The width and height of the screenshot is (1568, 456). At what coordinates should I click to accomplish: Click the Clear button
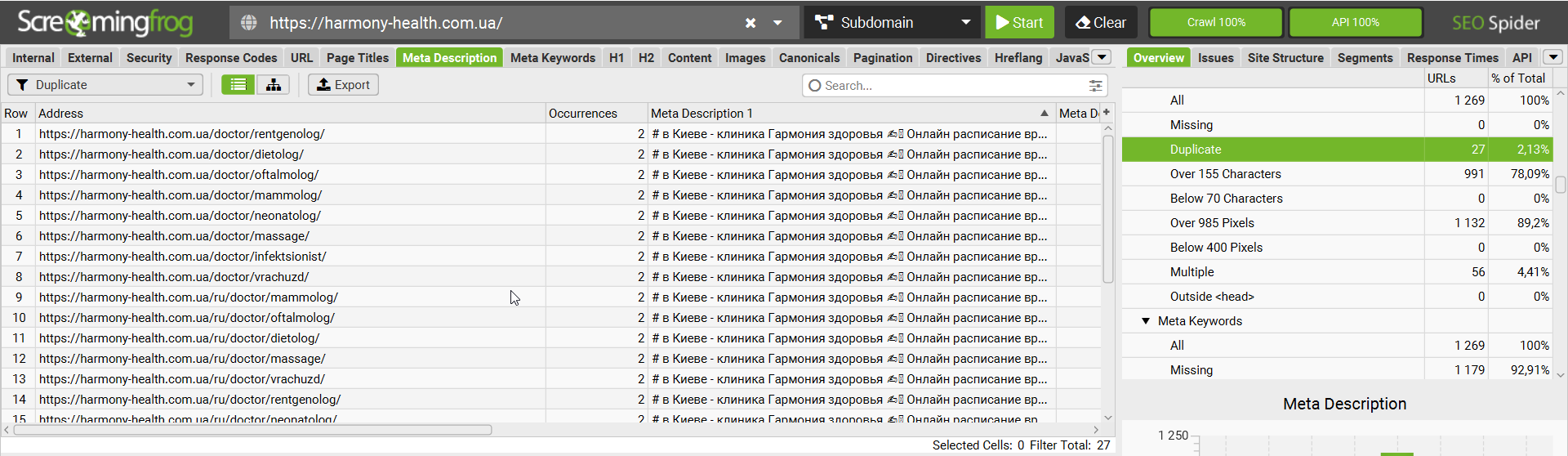point(1101,23)
